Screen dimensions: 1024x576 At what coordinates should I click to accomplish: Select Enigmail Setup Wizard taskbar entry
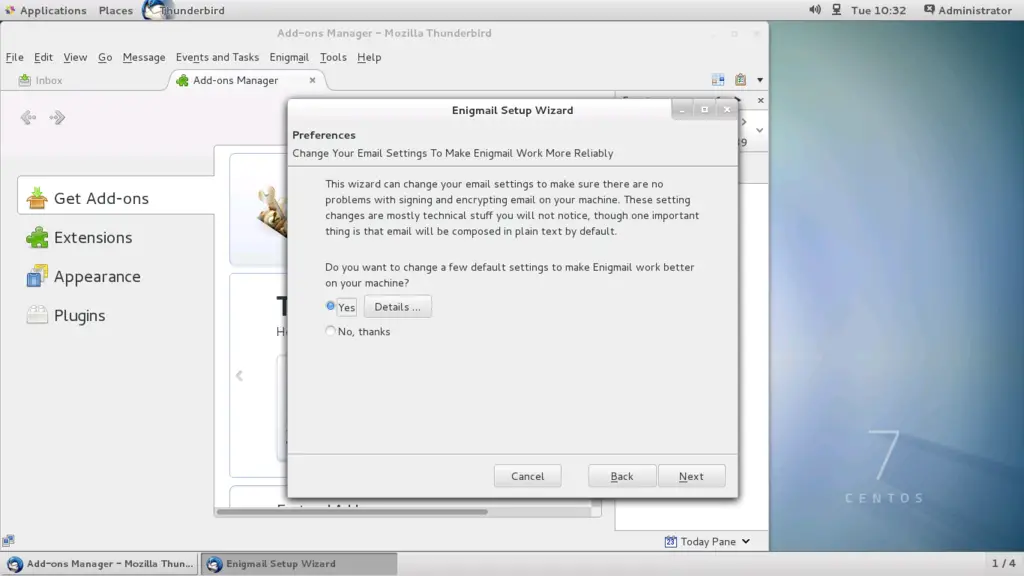point(299,564)
